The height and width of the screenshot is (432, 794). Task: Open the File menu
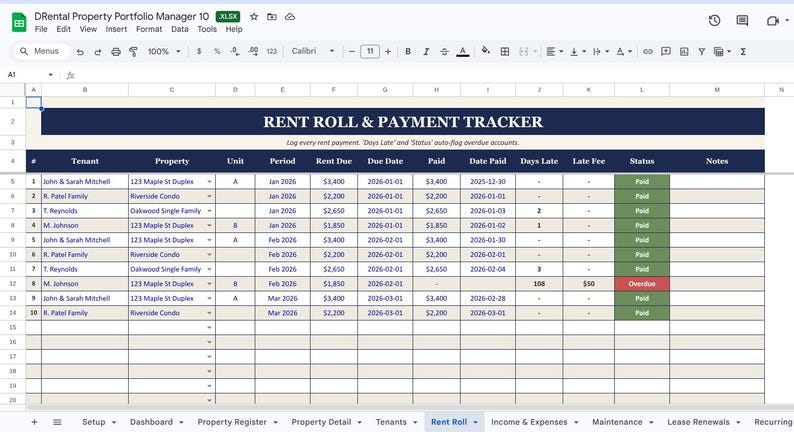[x=41, y=29]
